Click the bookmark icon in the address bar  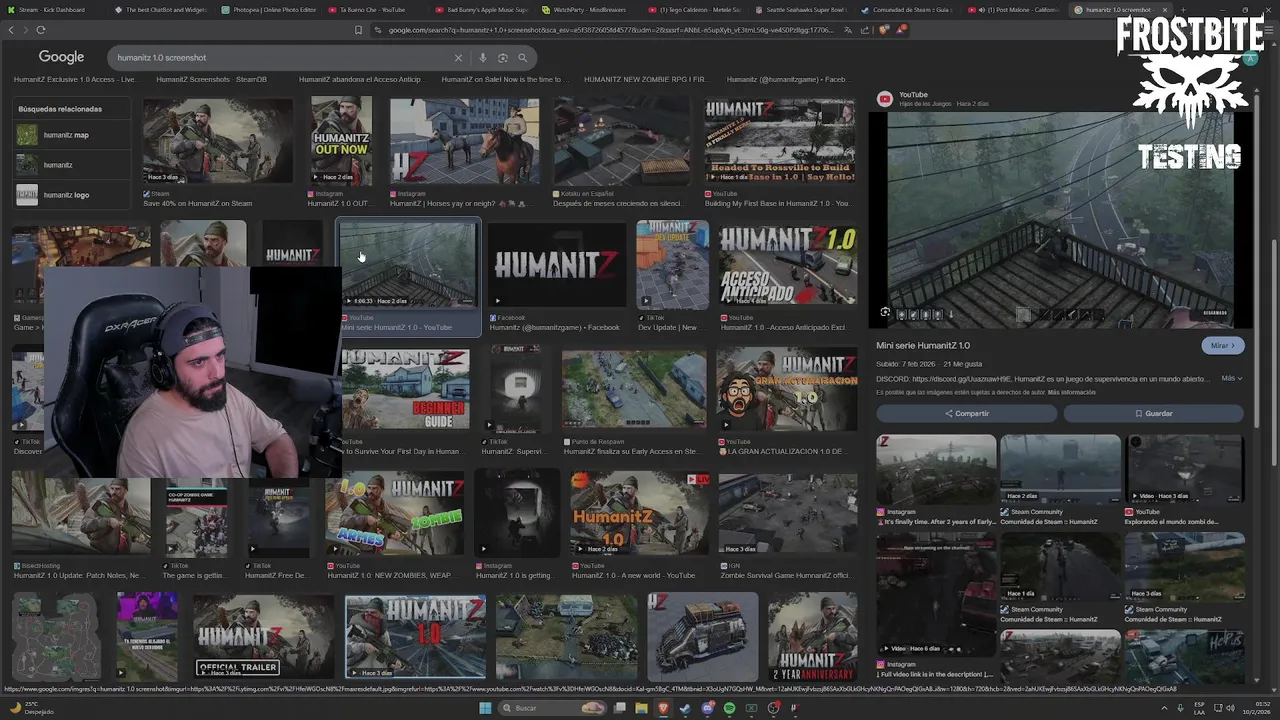point(358,30)
